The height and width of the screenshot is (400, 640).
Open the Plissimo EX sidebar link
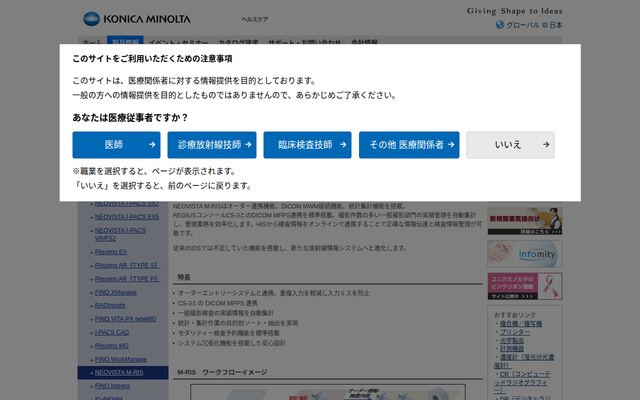pos(111,252)
